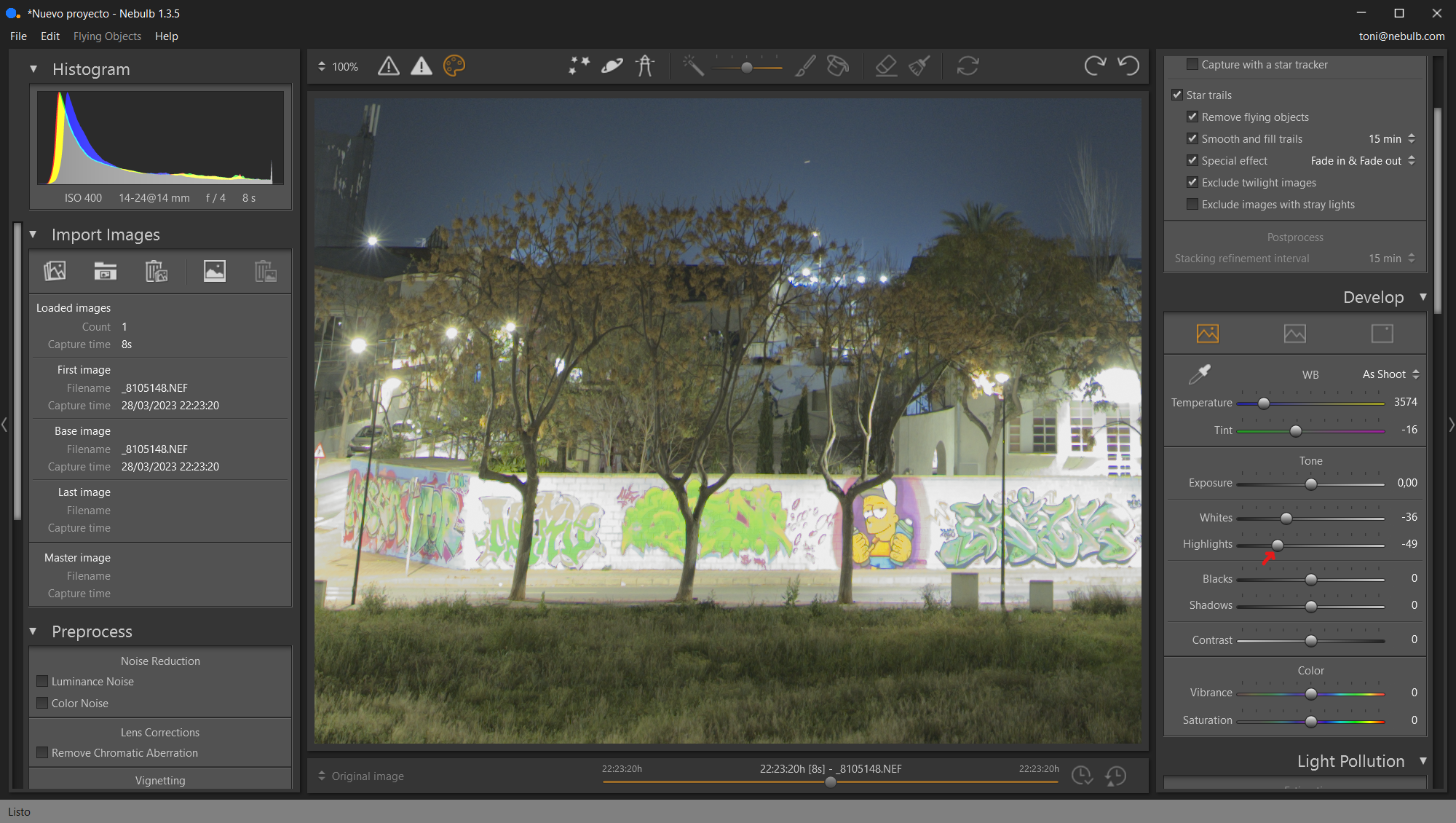Click the redo arrow icon
The image size is (1456, 823).
pos(1094,66)
